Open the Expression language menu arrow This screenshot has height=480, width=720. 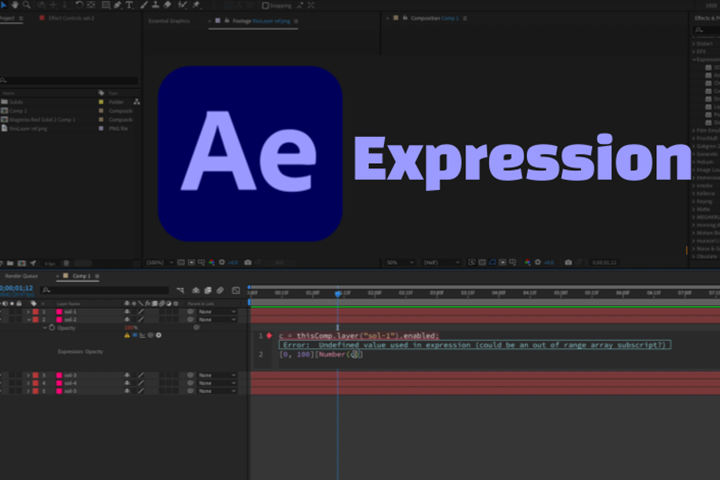(158, 335)
